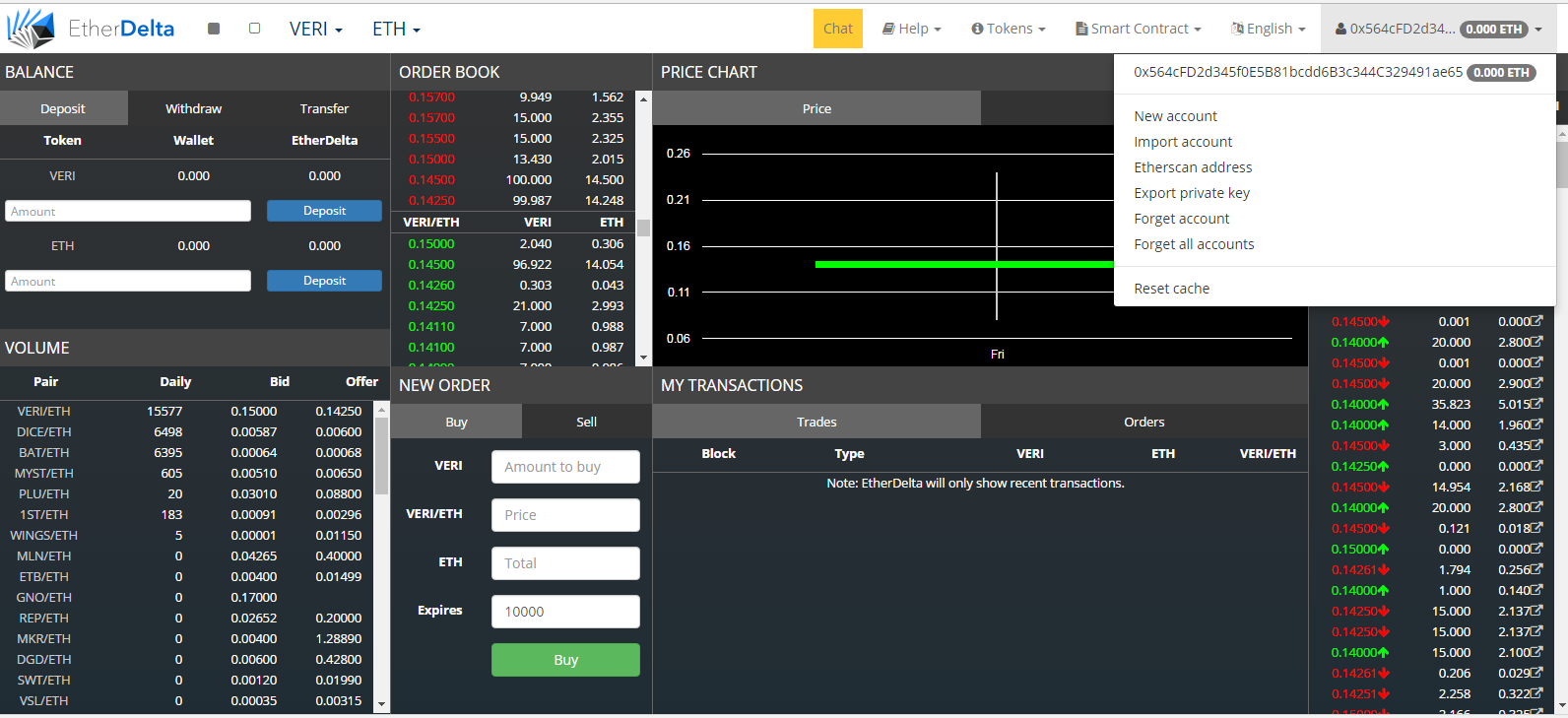Focus the Price field in New Order

[565, 515]
